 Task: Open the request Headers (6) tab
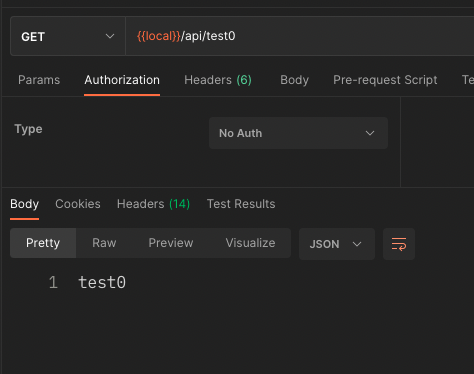[x=218, y=80]
